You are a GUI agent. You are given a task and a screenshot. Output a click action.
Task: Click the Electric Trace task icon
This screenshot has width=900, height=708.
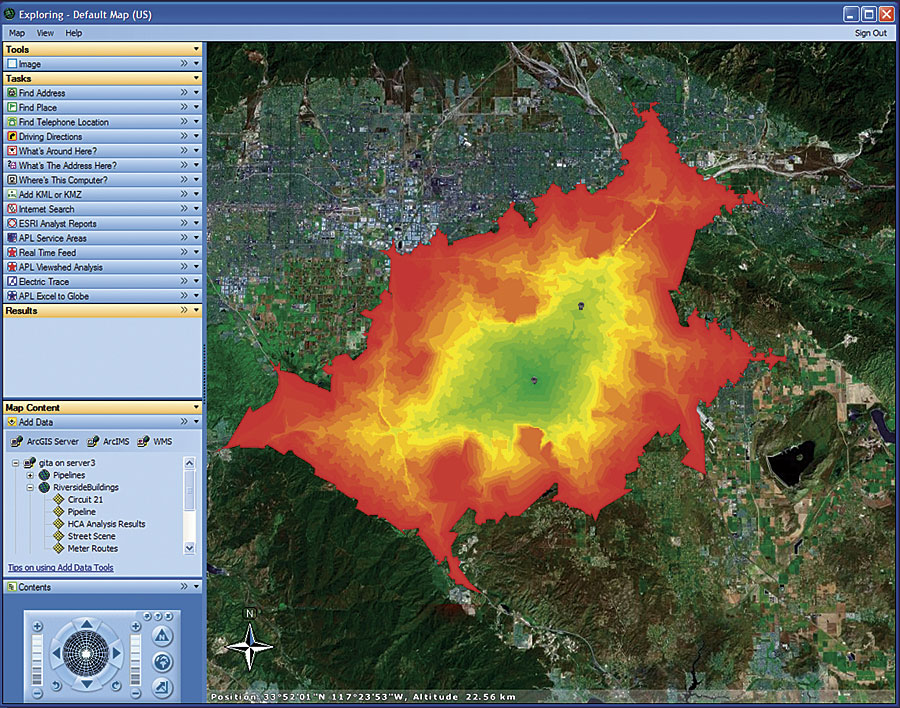click(x=11, y=281)
